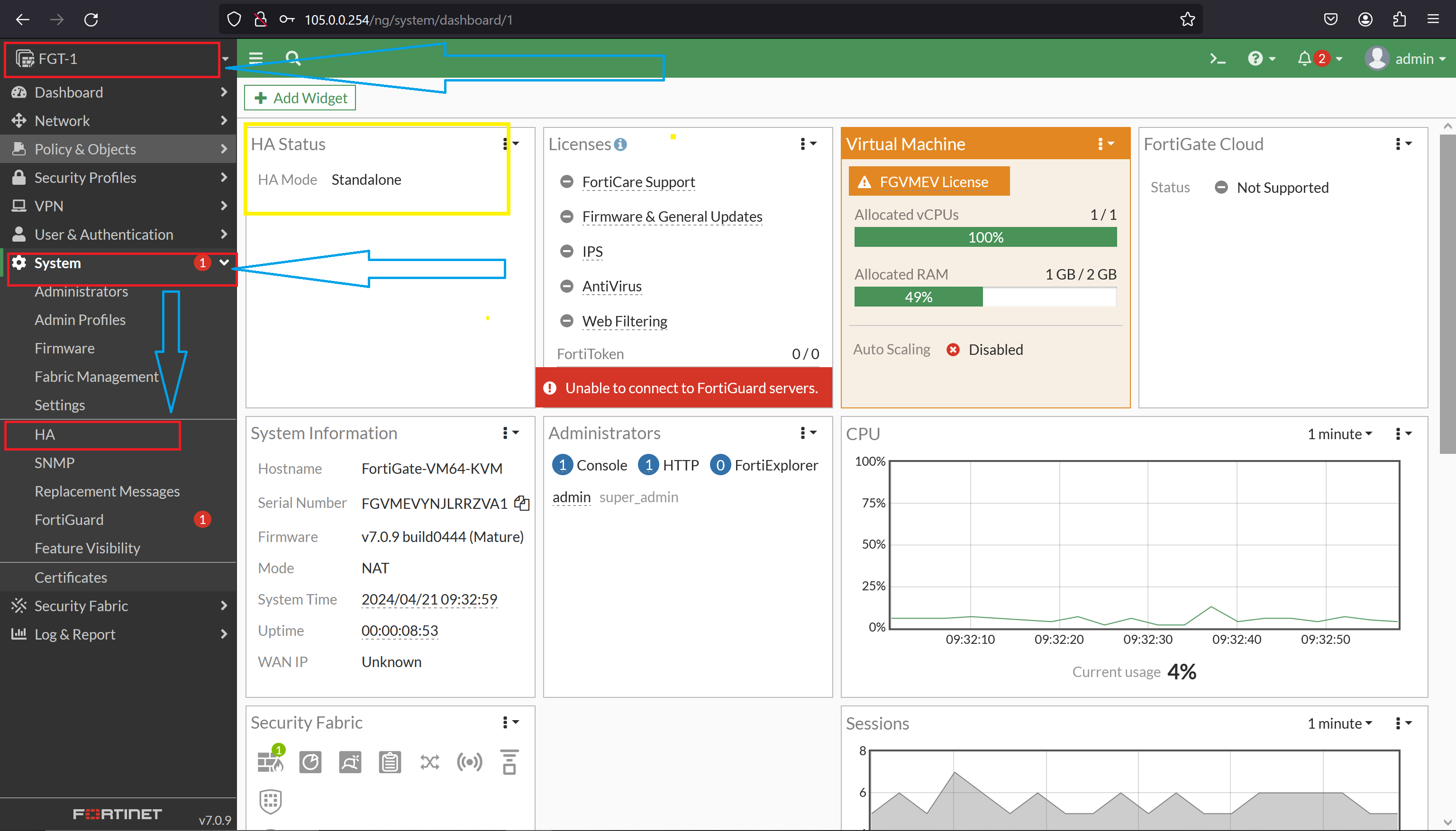Viewport: 1456px width, 831px height.
Task: Open the admin user avatar menu
Action: pos(1405,59)
